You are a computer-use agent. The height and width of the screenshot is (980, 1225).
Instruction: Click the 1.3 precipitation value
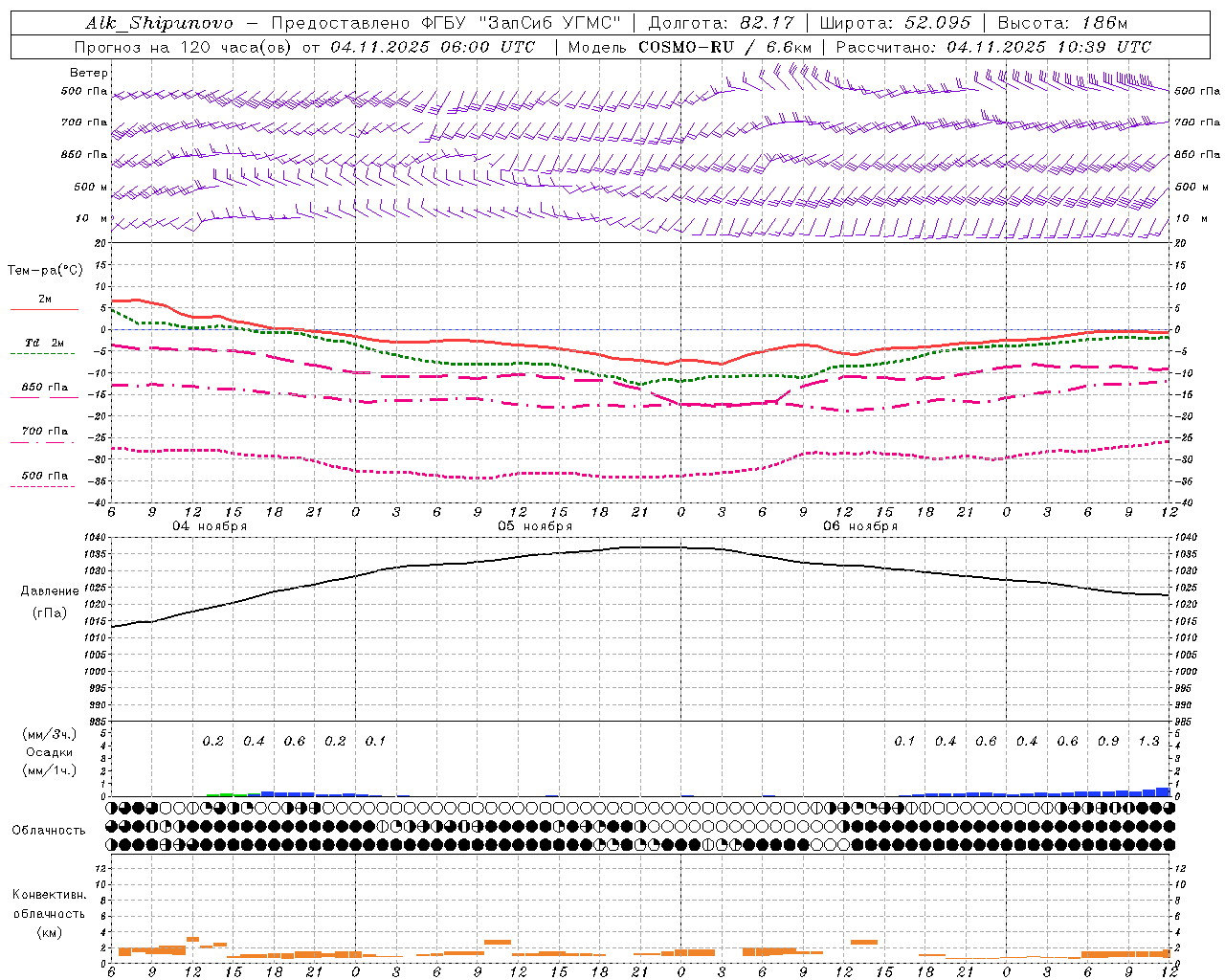click(1149, 742)
